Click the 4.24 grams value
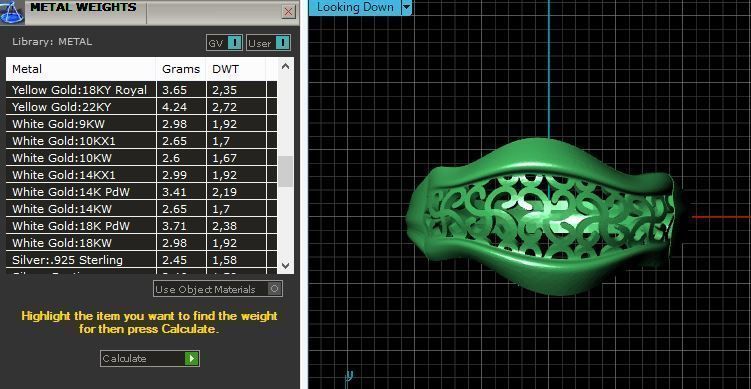The width and height of the screenshot is (751, 389). pos(174,107)
